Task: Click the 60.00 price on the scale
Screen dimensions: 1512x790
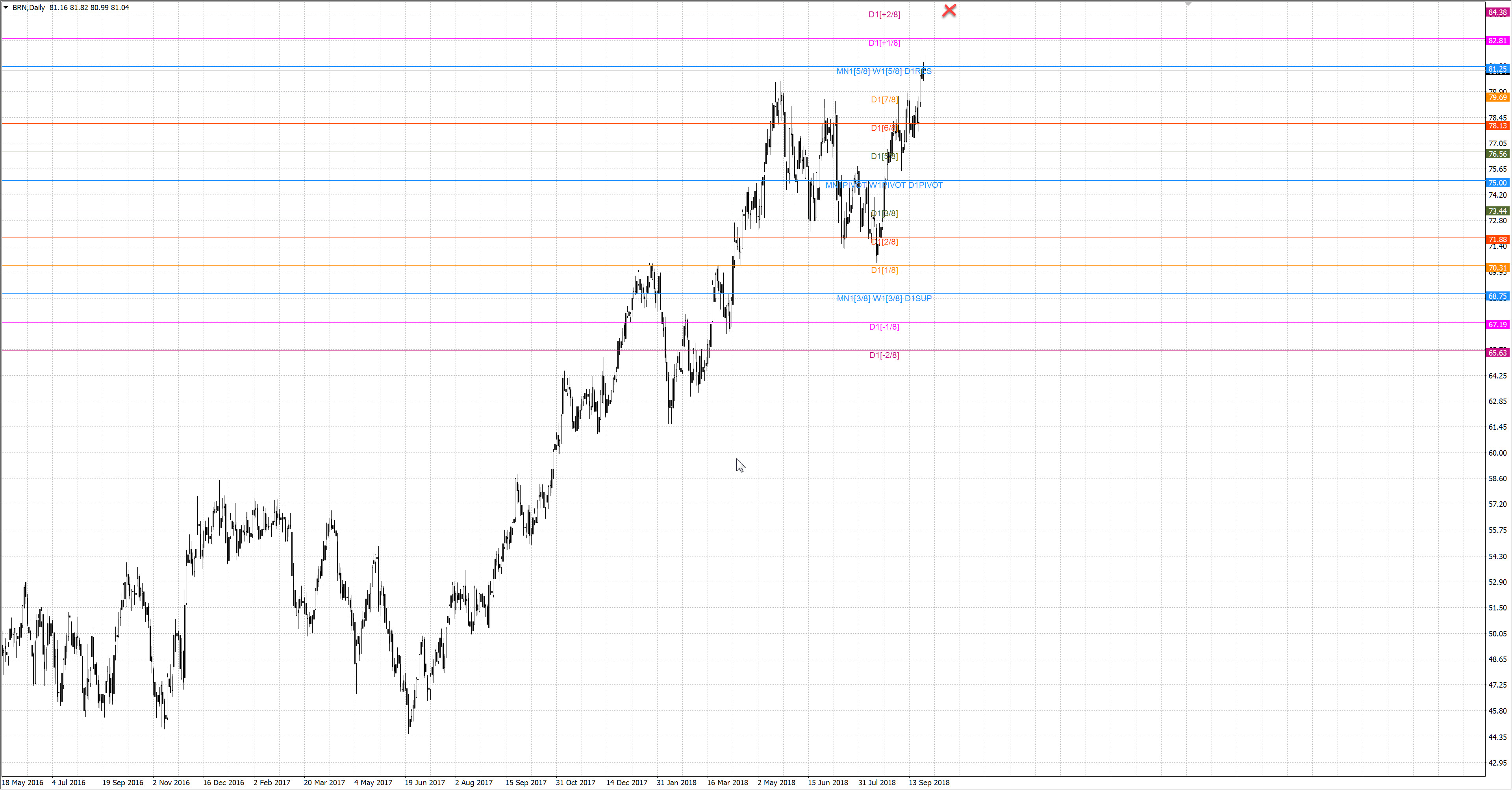Action: point(1497,452)
